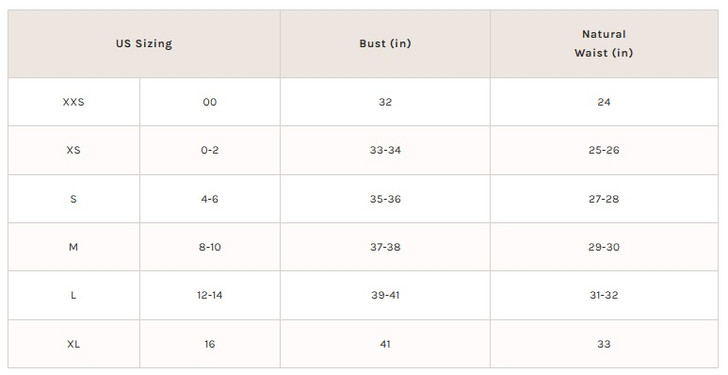This screenshot has height=375, width=728.
Task: Click the 0-2 numeric size cell
Action: coord(210,150)
